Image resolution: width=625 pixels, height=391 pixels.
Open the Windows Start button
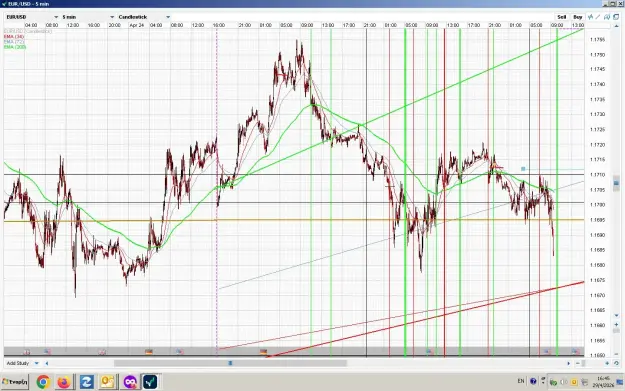(x=15, y=382)
